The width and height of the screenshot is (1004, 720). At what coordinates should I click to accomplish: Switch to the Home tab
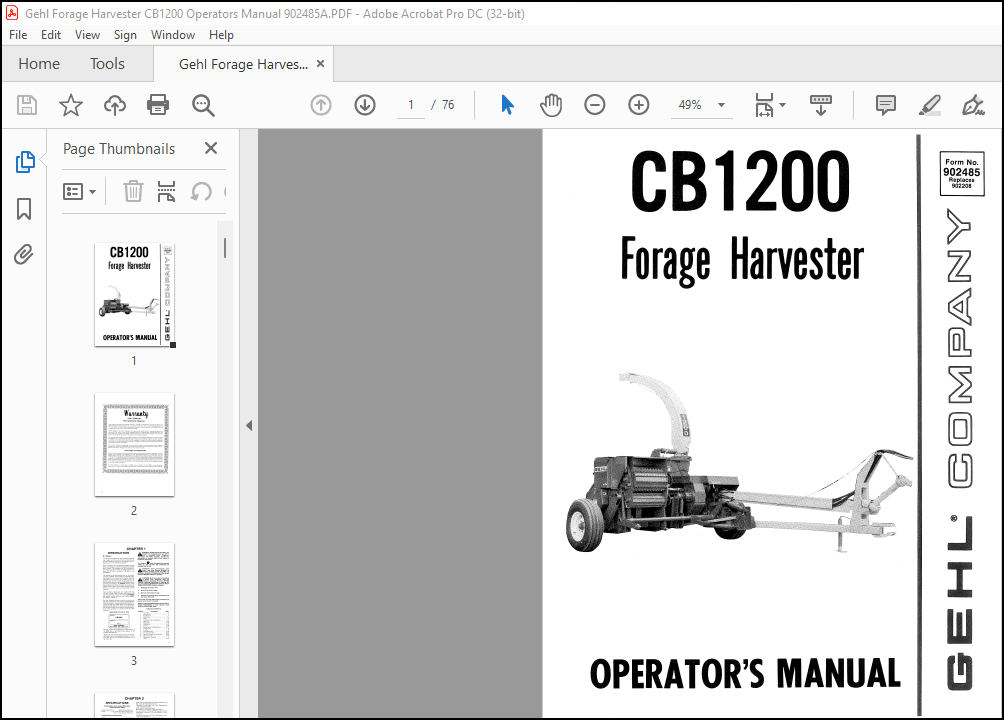click(x=39, y=63)
